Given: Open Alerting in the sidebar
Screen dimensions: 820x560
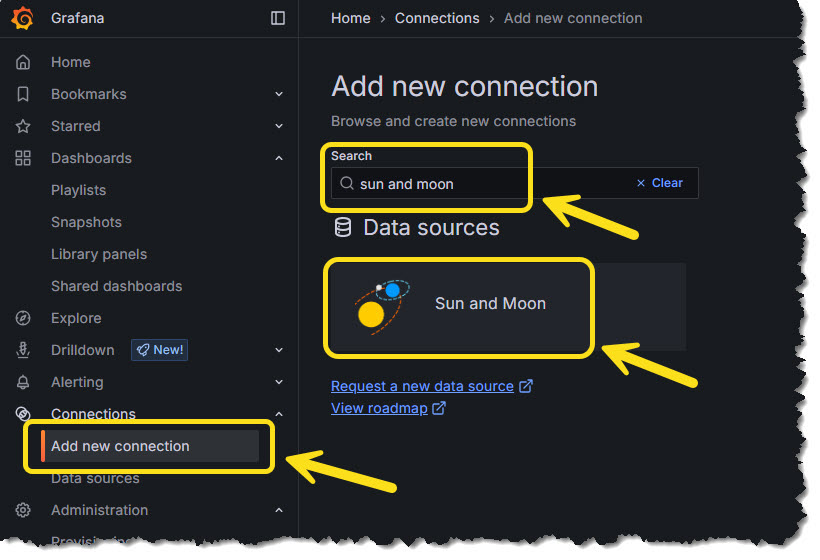Looking at the screenshot, I should 77,382.
